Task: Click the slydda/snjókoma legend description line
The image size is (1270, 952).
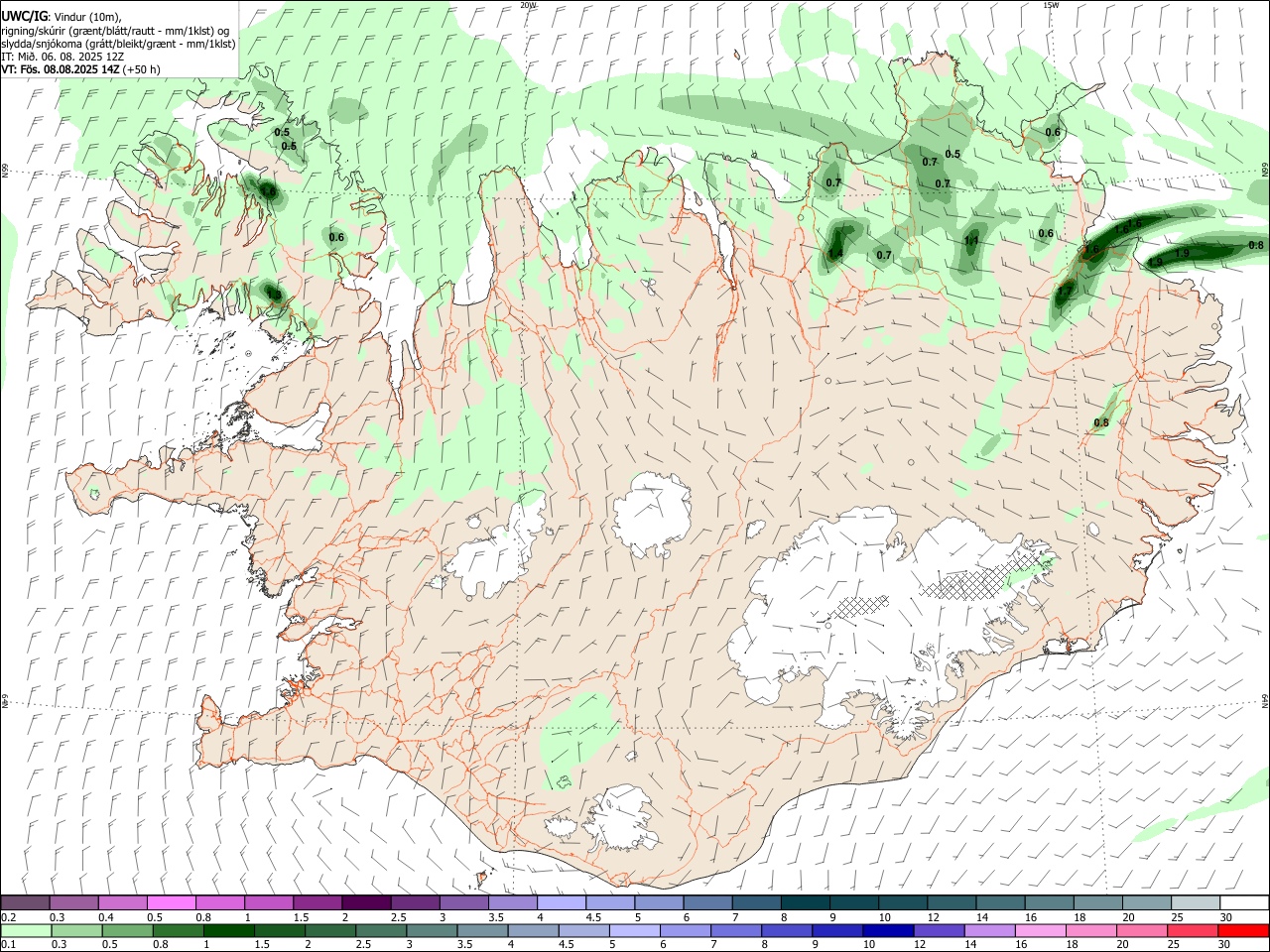Action: pos(118,43)
